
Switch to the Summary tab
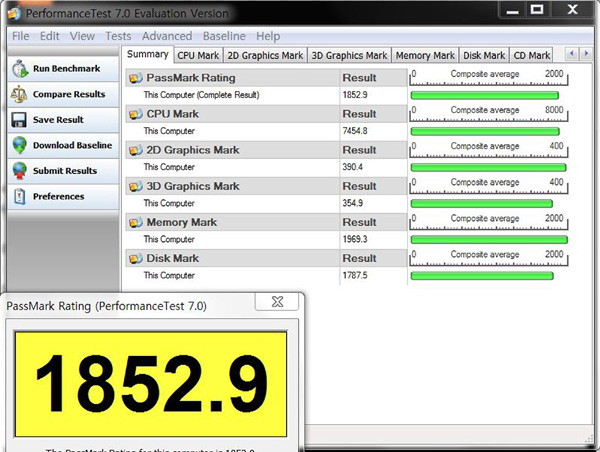pos(147,54)
